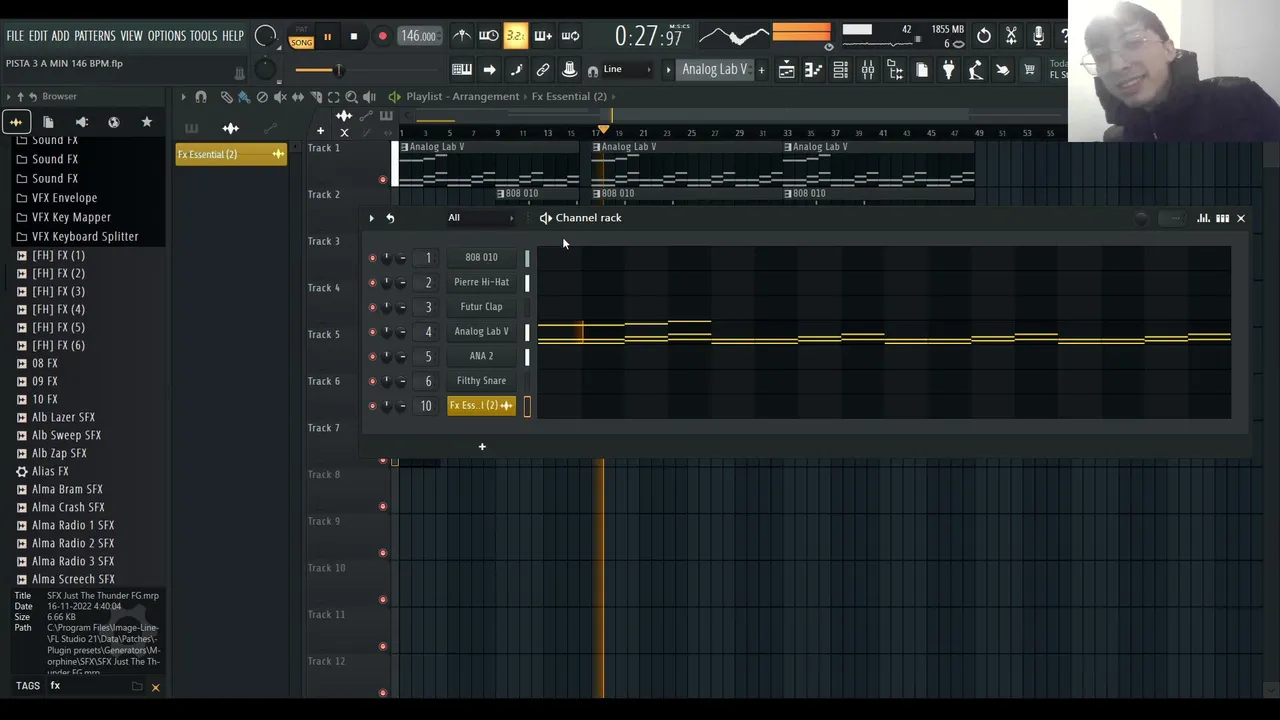Click the one-click audio recording microphone icon
This screenshot has height=720, width=1280.
point(1038,36)
